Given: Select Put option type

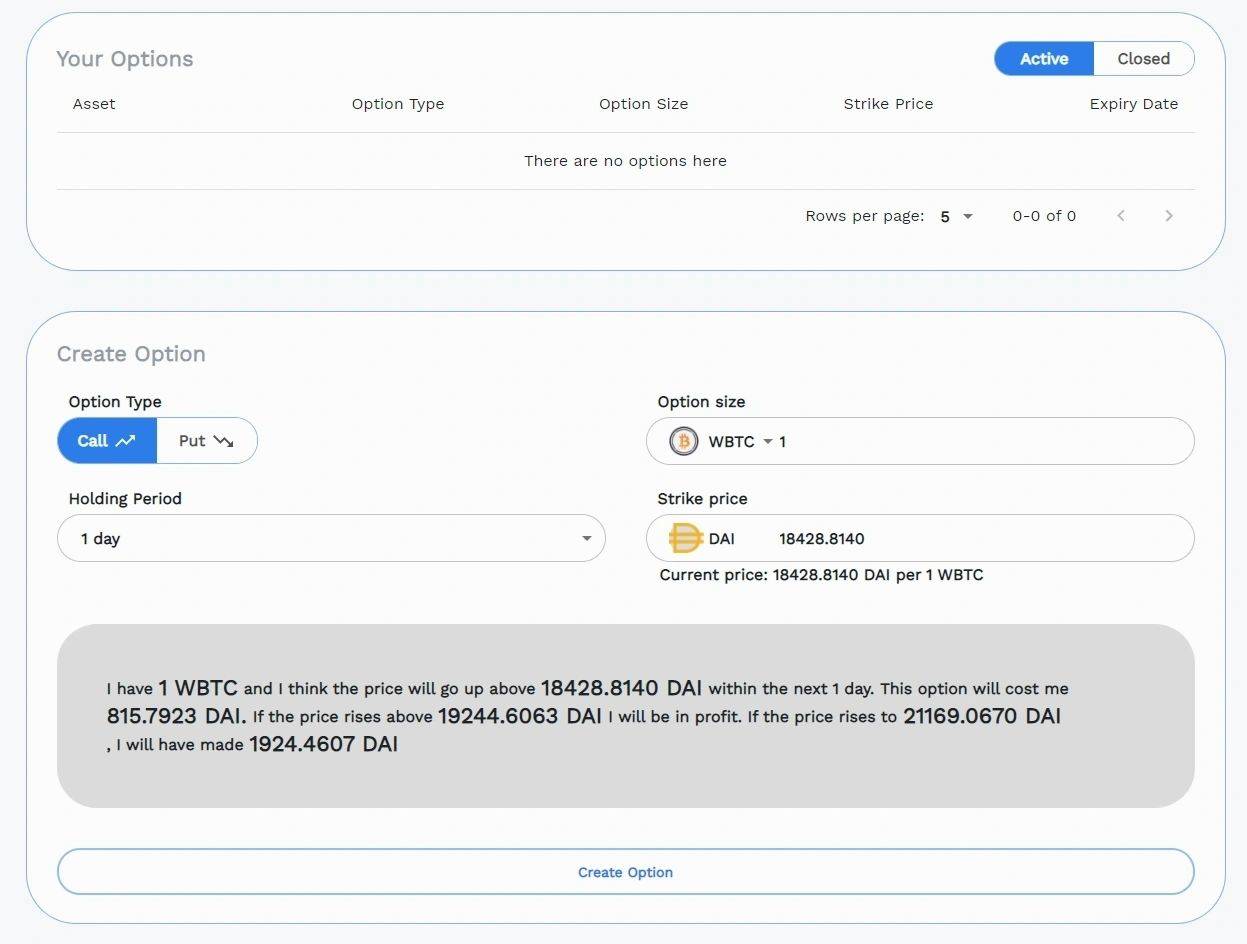Looking at the screenshot, I should [207, 441].
